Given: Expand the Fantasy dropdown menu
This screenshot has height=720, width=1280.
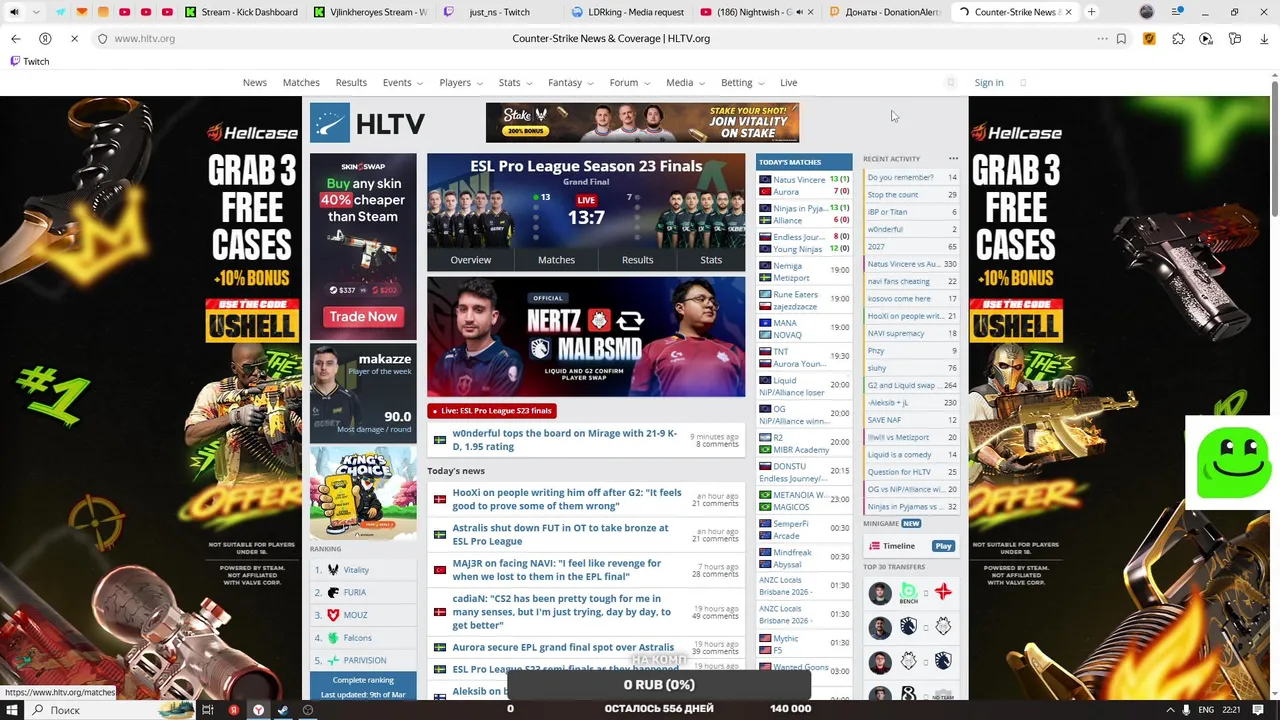Looking at the screenshot, I should 570,82.
